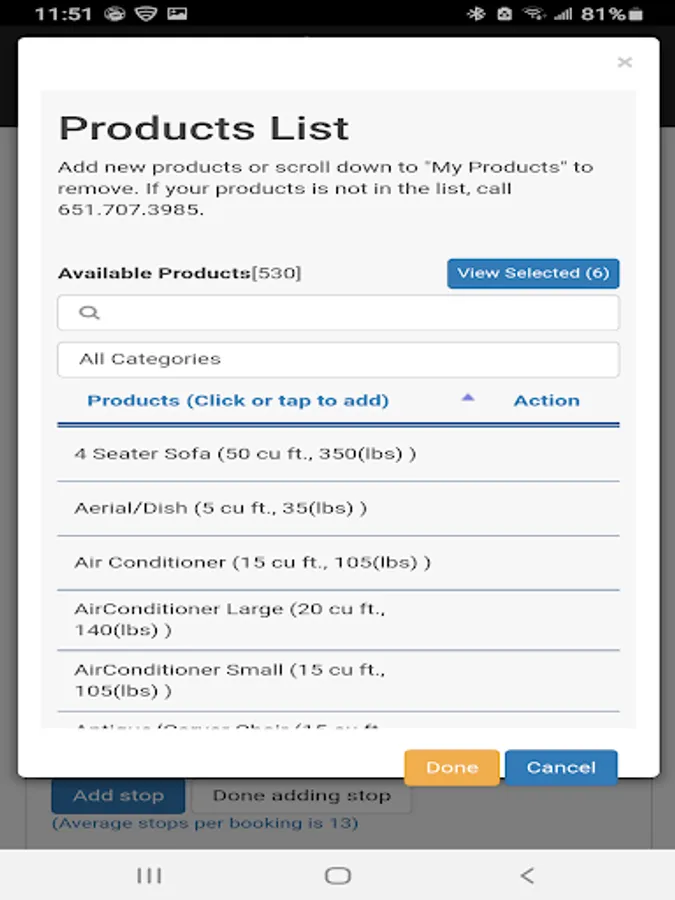Viewport: 675px width, 900px height.
Task: Click the search magnifier icon
Action: point(89,313)
